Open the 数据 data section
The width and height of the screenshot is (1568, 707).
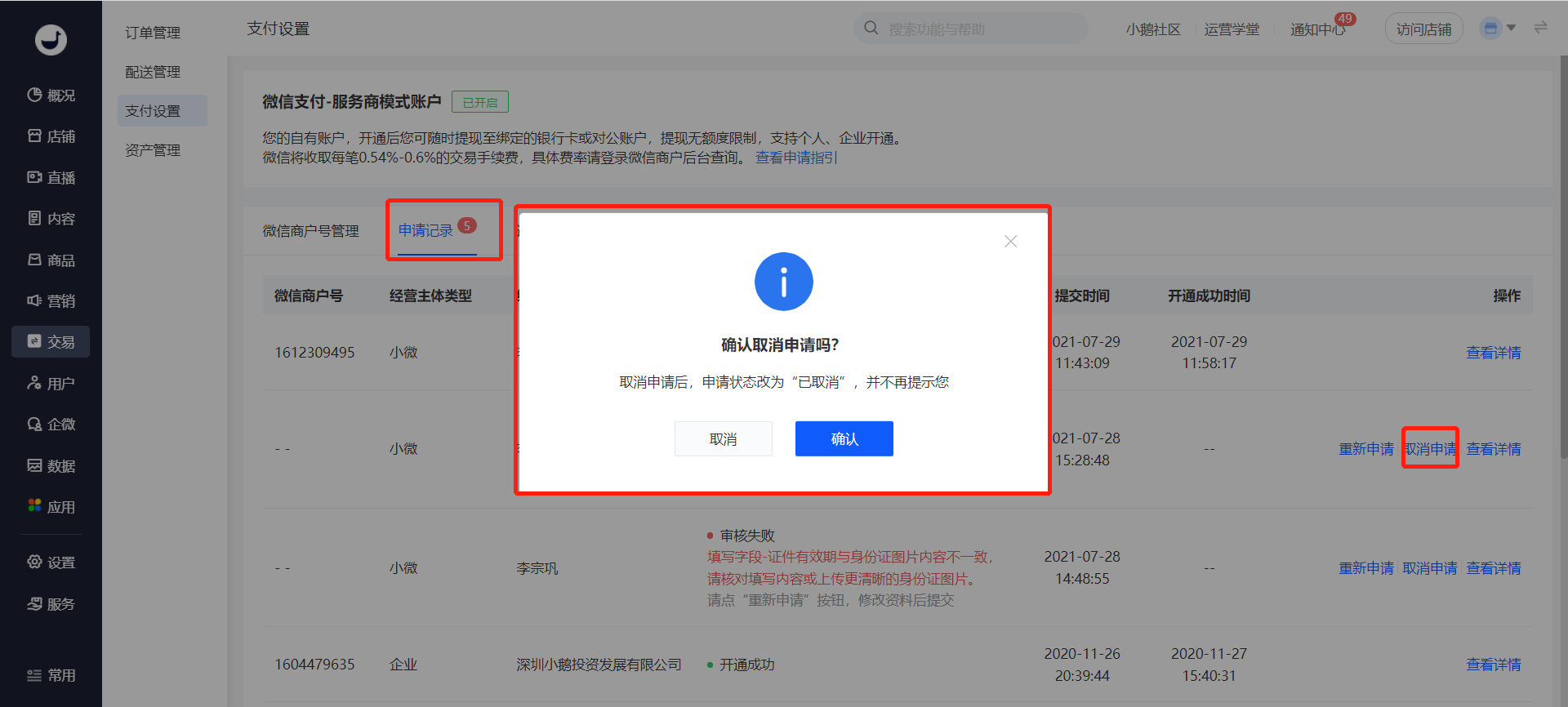tap(51, 465)
